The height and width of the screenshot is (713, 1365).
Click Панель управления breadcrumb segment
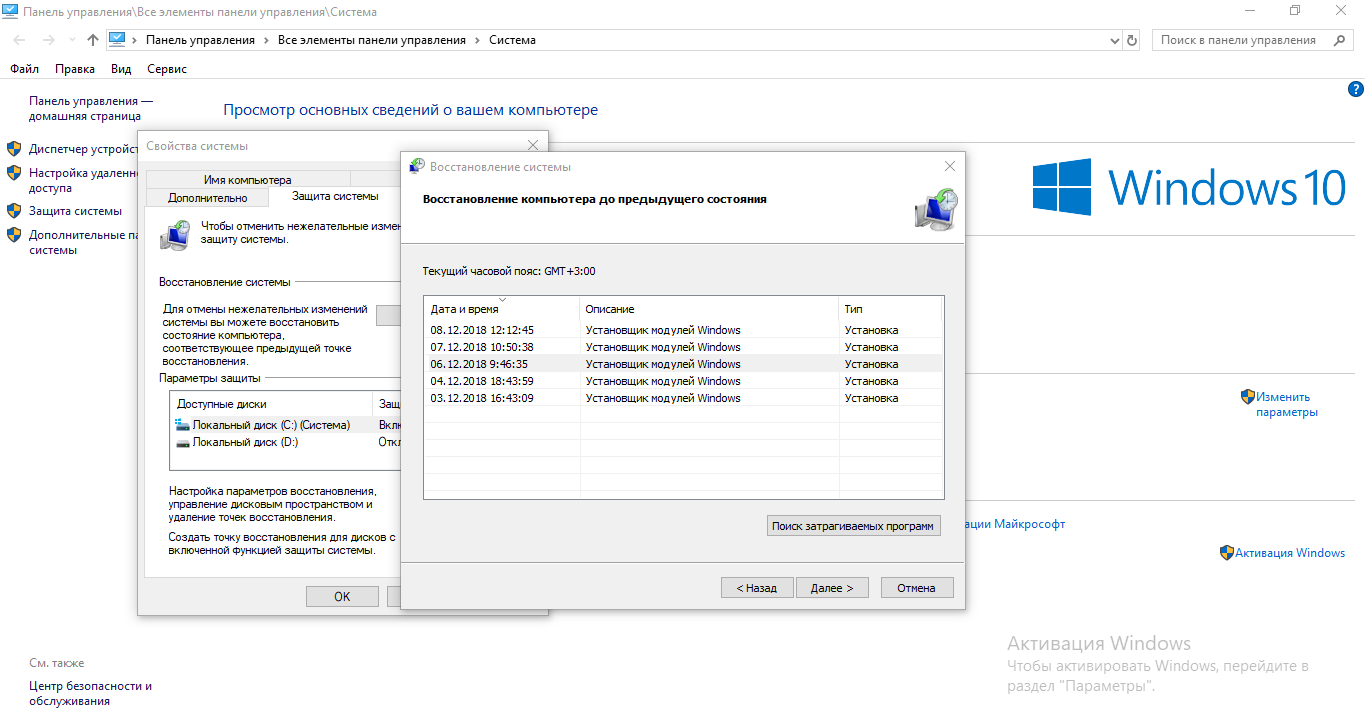(x=200, y=40)
